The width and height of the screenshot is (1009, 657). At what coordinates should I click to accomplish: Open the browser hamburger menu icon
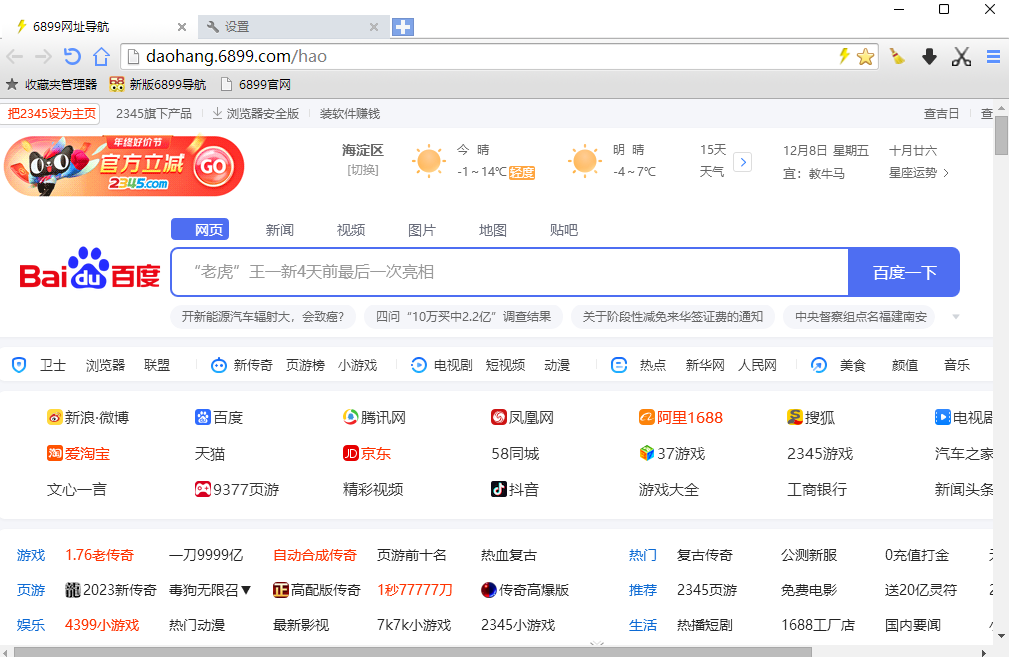point(992,57)
